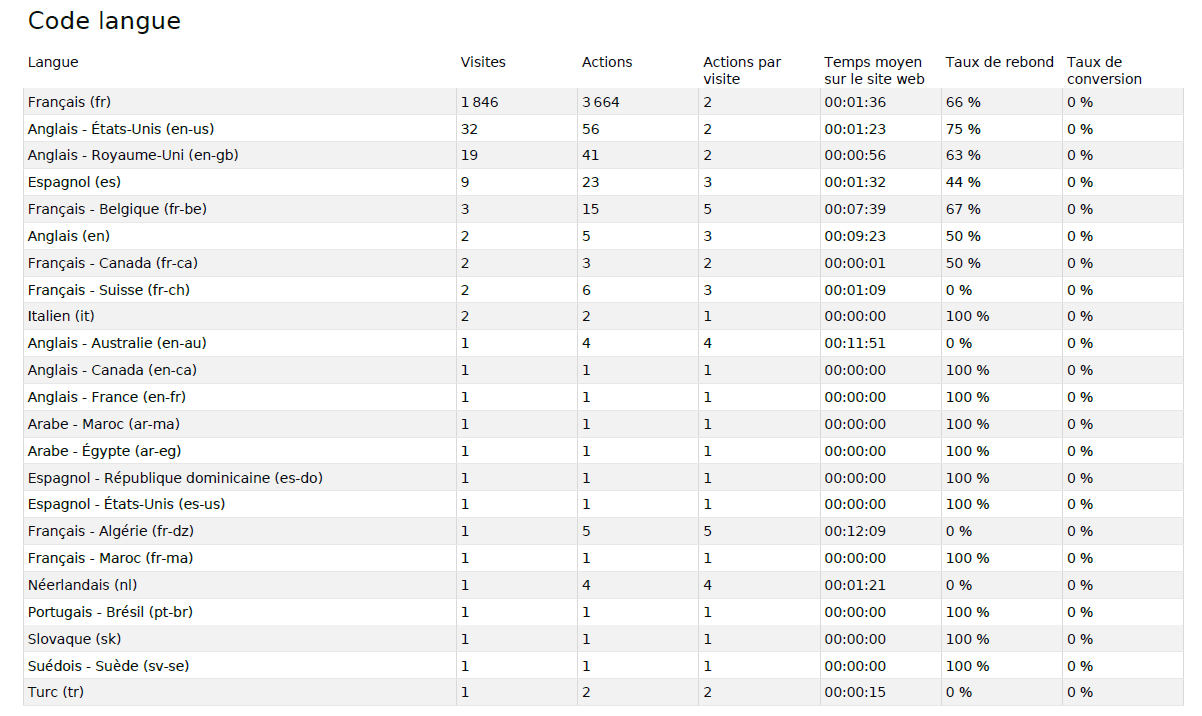
Task: Click the Français - Algérie (fr-dz) row
Action: [x=110, y=531]
